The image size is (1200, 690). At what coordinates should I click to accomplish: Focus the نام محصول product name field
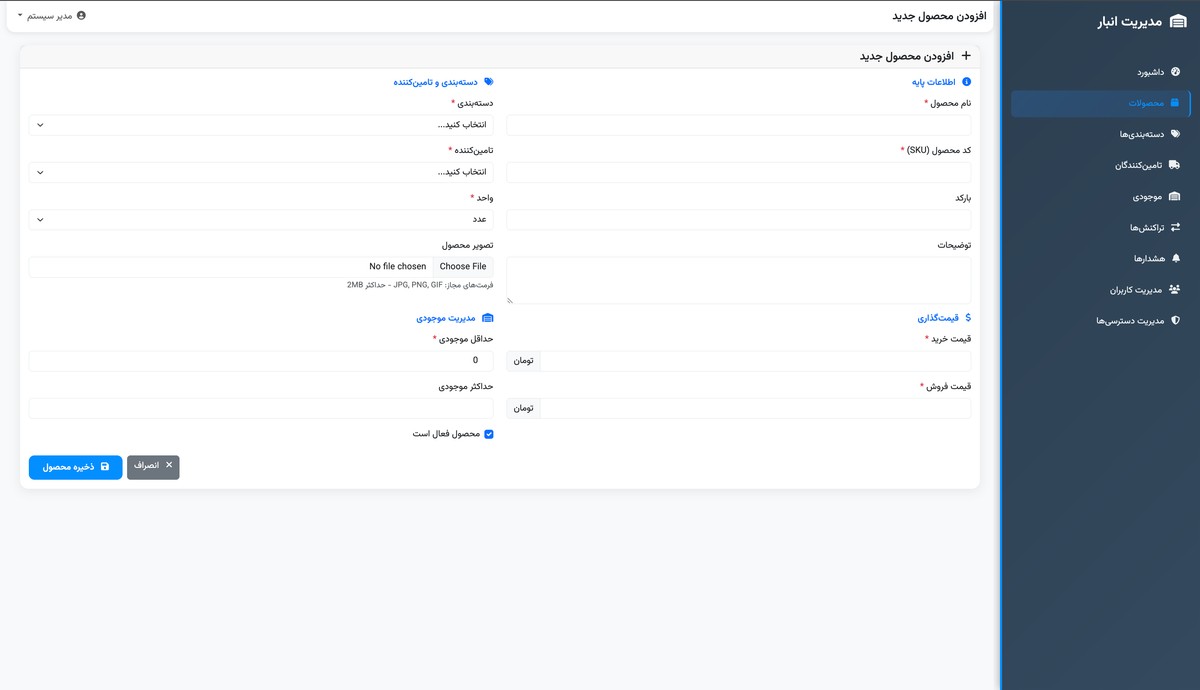[739, 125]
